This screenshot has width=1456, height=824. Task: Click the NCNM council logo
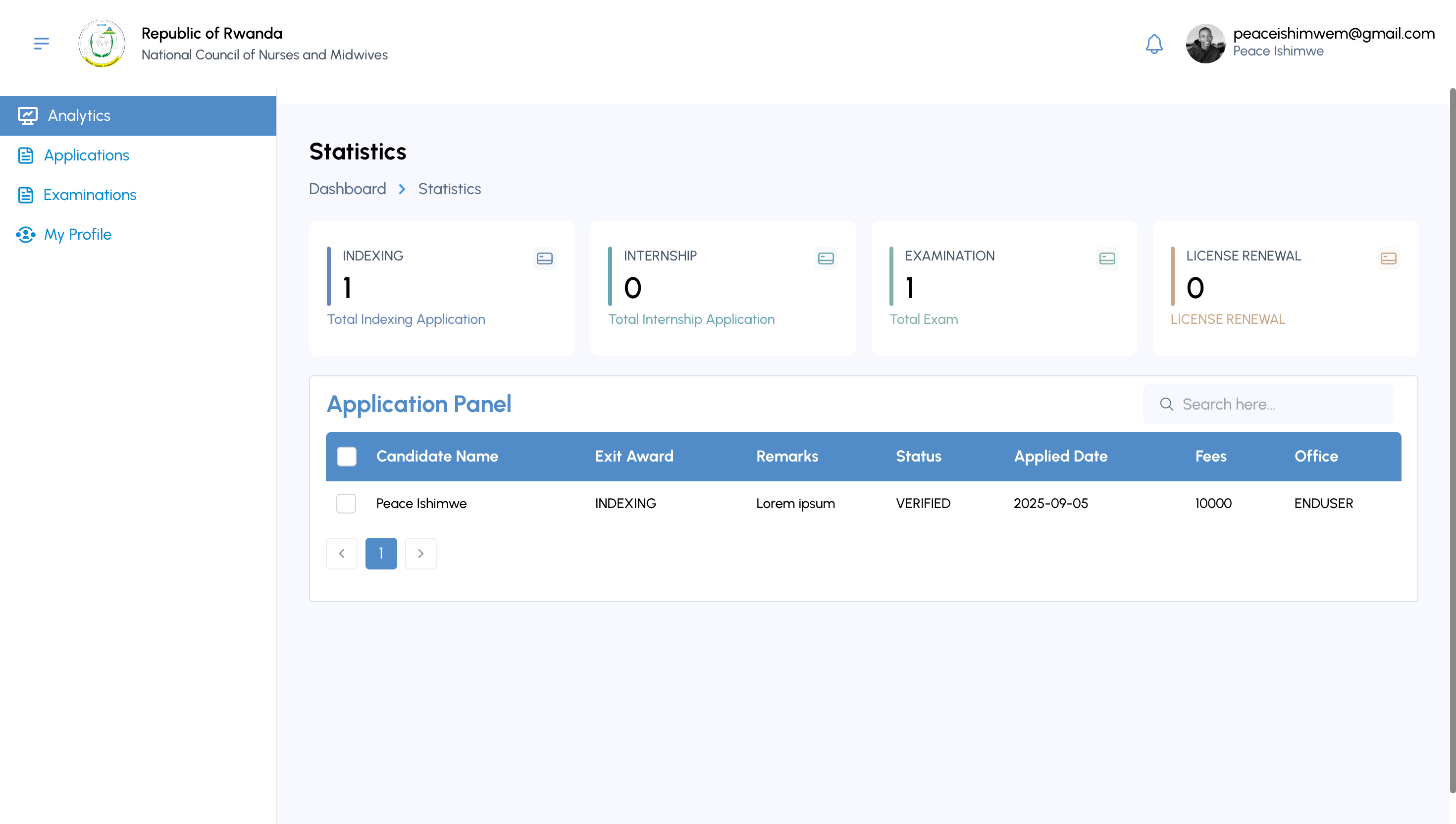point(102,44)
